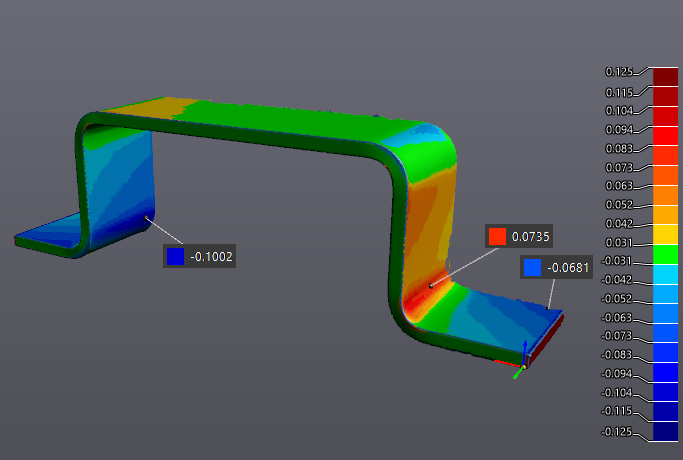
Task: Click the 0.073 legend value
Action: [x=619, y=167]
